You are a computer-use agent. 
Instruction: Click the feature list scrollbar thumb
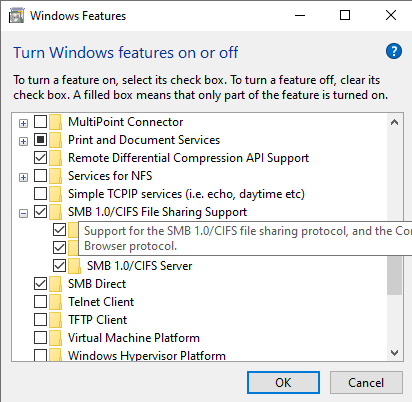(x=395, y=275)
